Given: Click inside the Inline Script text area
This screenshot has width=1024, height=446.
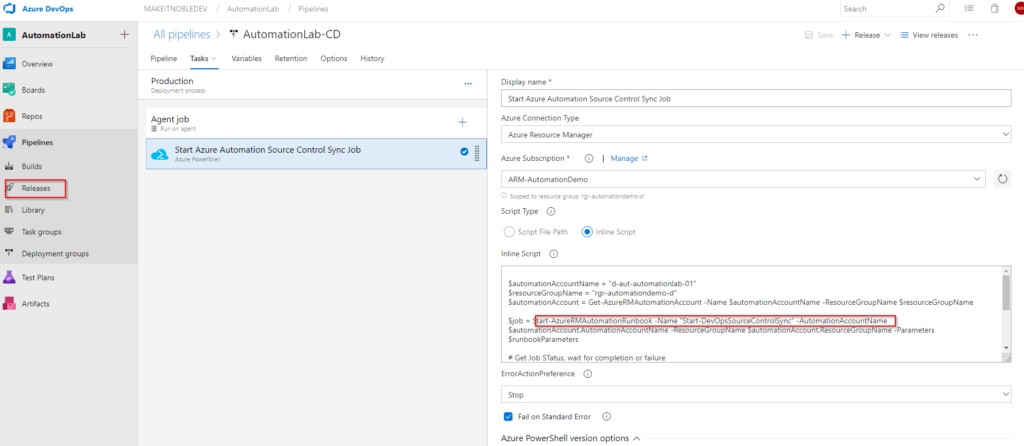Looking at the screenshot, I should tap(751, 313).
